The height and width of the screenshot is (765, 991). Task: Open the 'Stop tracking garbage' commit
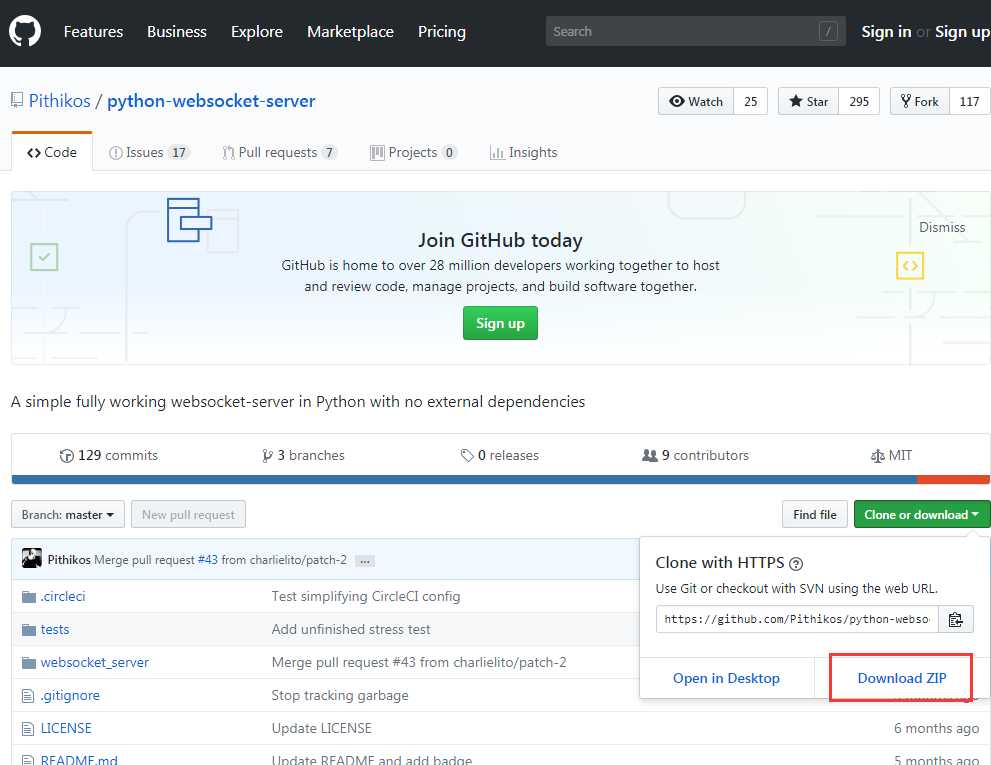[x=340, y=695]
